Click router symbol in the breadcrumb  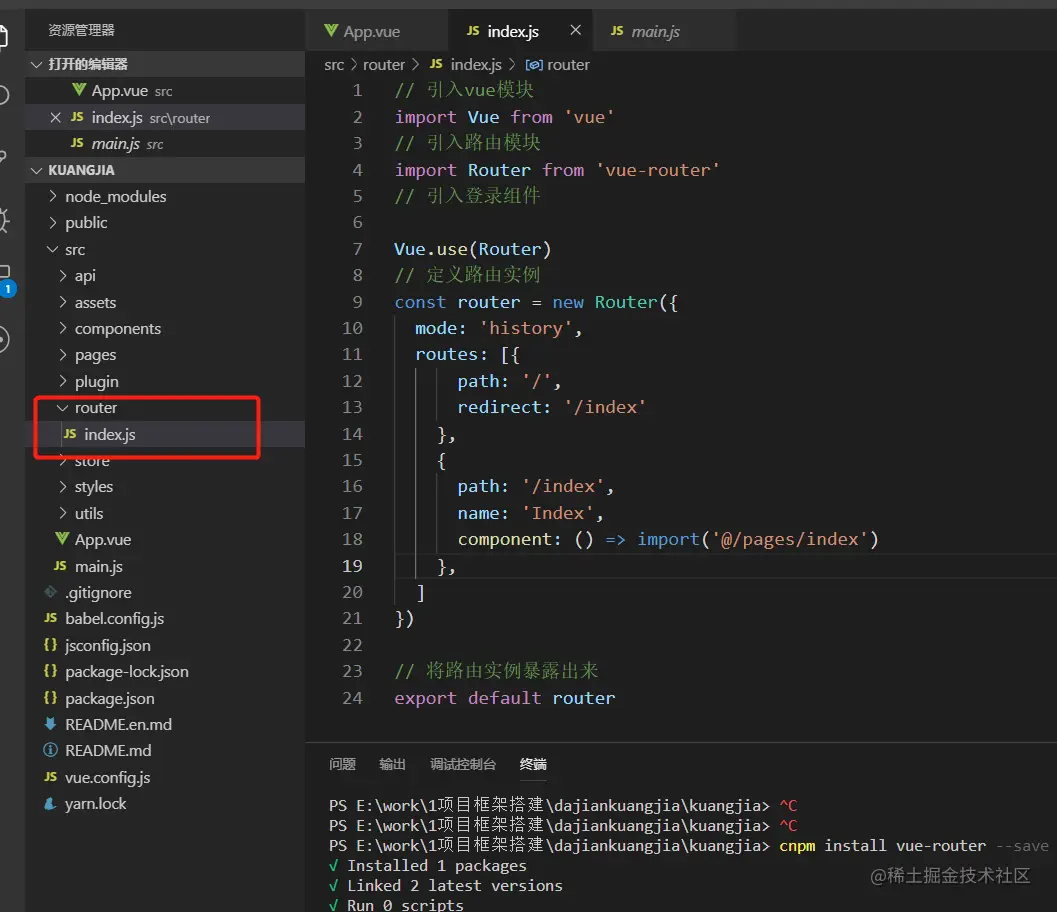tap(568, 65)
